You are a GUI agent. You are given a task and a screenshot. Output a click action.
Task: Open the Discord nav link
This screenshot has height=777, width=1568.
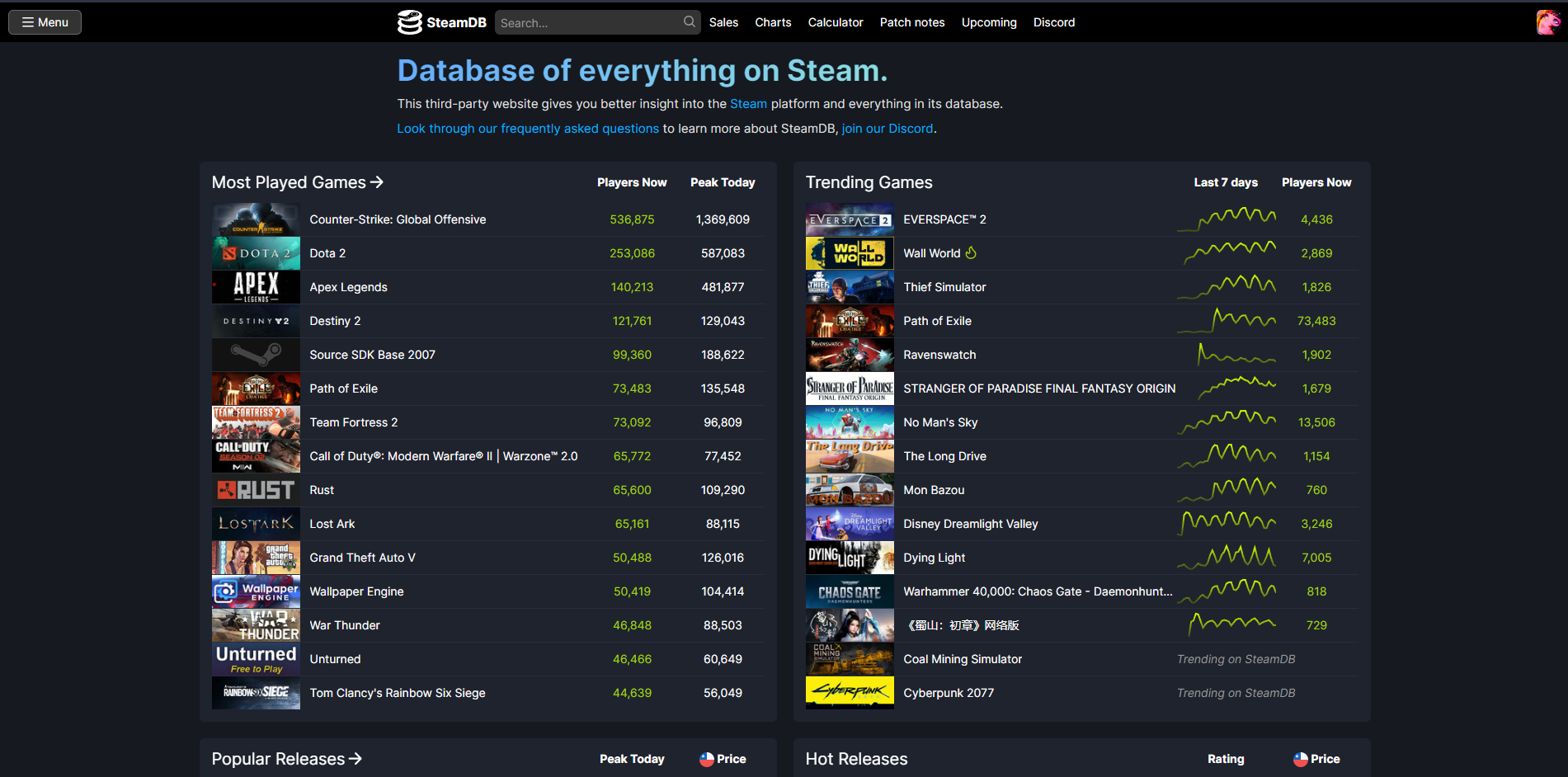pos(1054,22)
